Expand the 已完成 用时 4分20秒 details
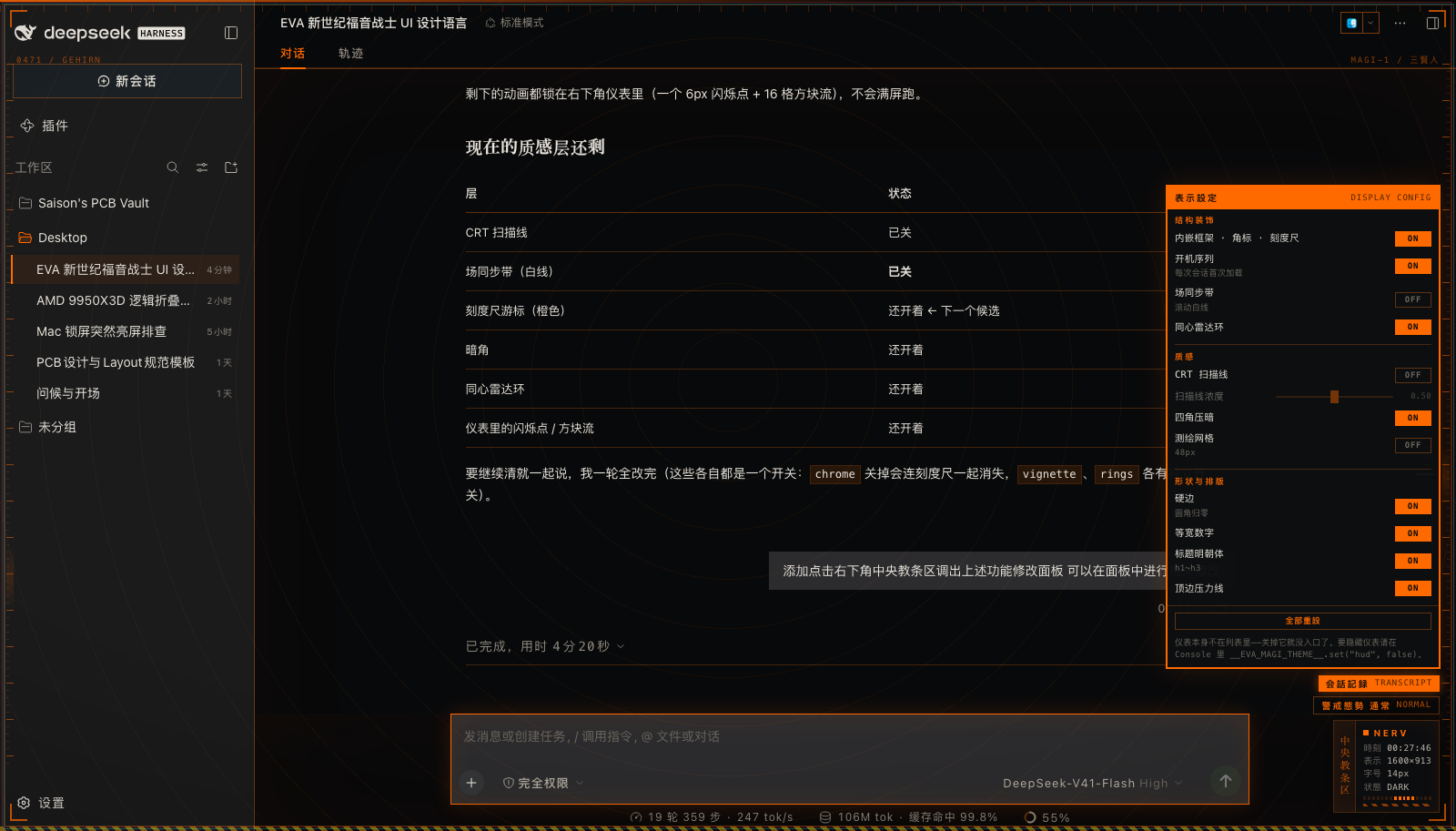 [x=545, y=646]
